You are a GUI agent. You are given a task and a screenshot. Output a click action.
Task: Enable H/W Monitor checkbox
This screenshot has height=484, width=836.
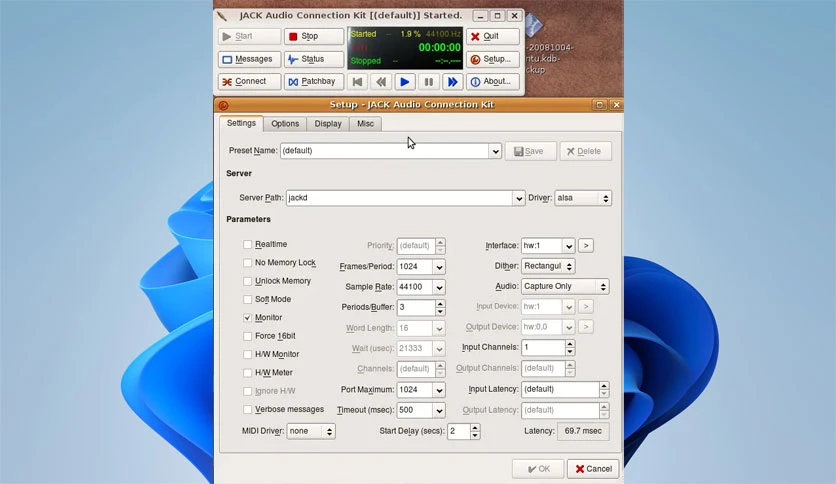click(247, 354)
